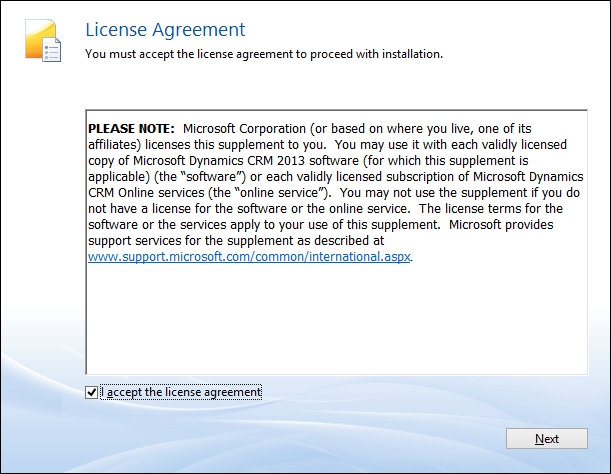
Task: Click the 'I accept the license agreement' label
Action: (x=181, y=392)
